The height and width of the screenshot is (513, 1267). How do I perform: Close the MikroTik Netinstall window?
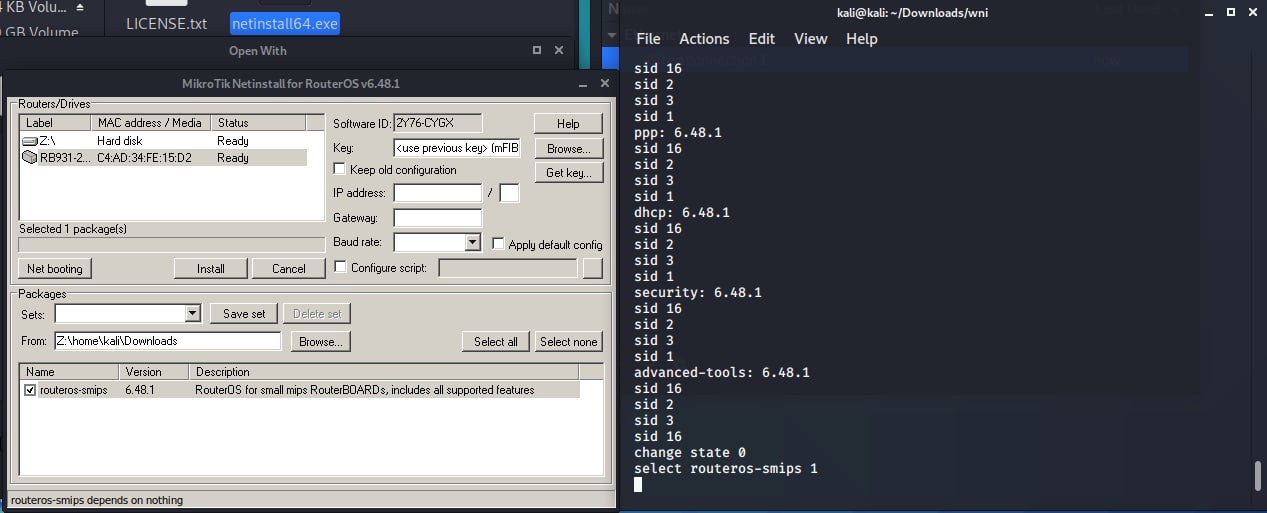coord(603,84)
